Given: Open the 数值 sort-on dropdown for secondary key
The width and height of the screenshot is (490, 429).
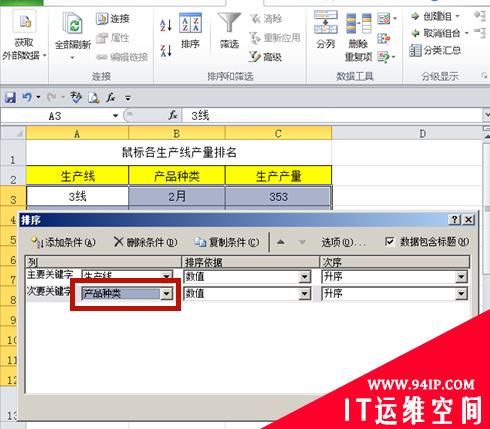Looking at the screenshot, I should pyautogui.click(x=304, y=294).
